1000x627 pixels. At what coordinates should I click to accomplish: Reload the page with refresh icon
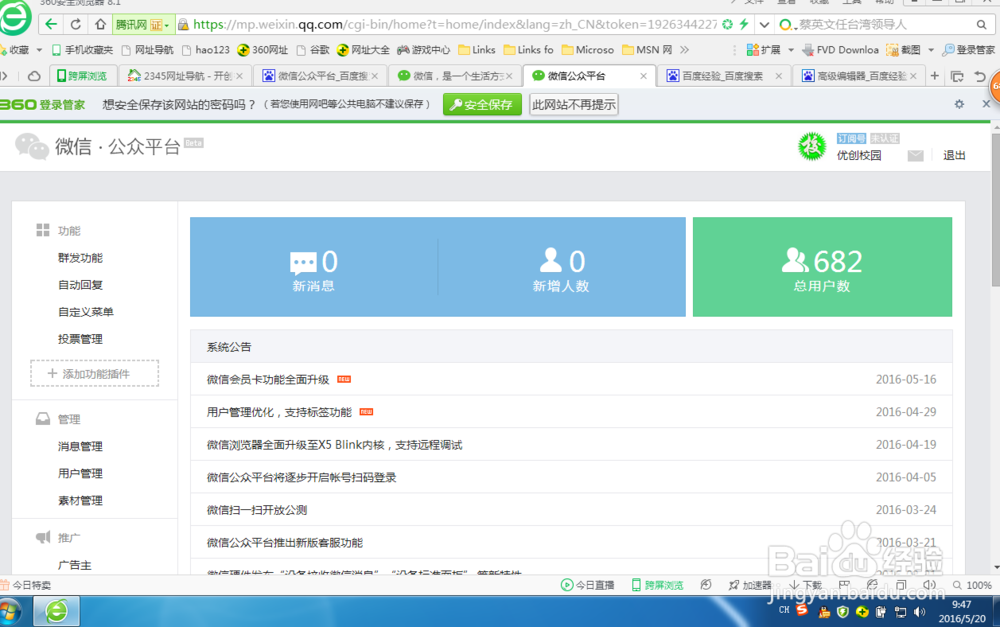click(x=75, y=24)
